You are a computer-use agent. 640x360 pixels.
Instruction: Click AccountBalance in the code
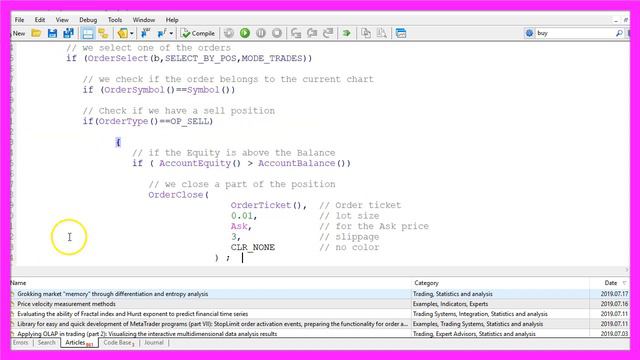point(296,163)
